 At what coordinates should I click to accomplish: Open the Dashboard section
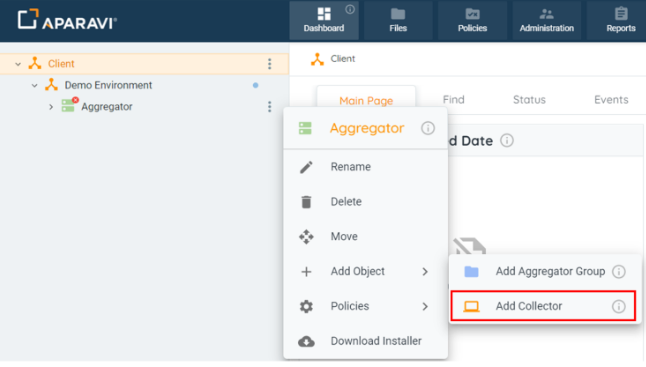click(x=324, y=20)
